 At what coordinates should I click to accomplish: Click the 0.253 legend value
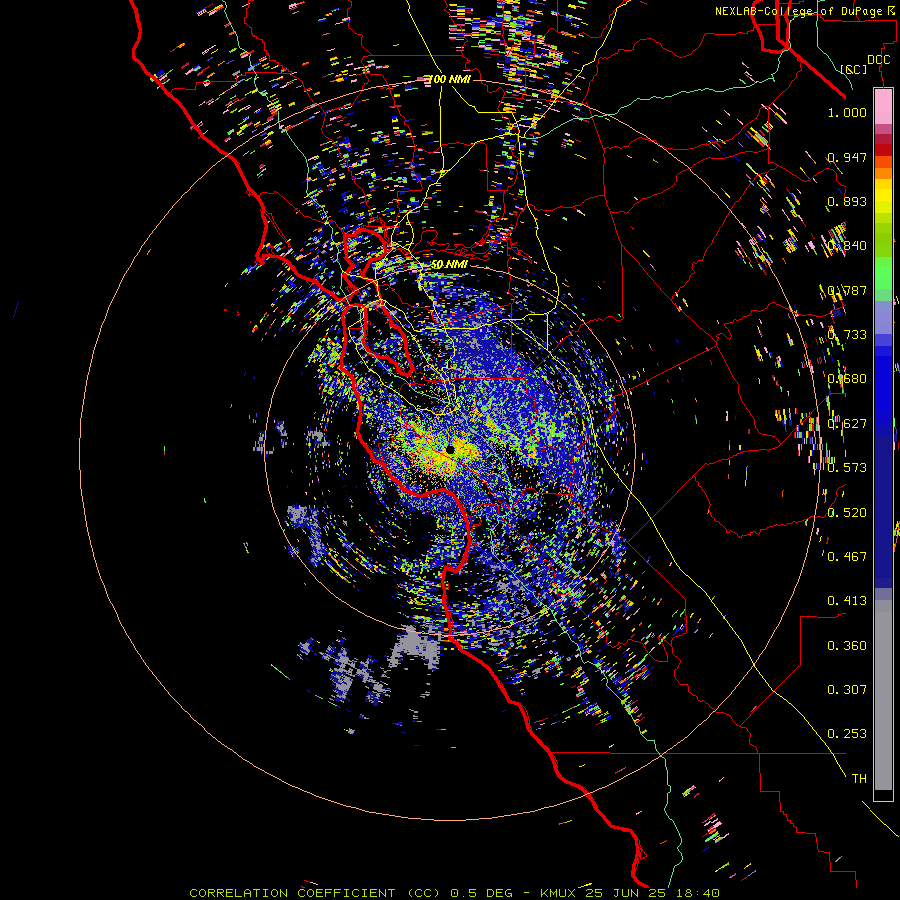click(847, 734)
